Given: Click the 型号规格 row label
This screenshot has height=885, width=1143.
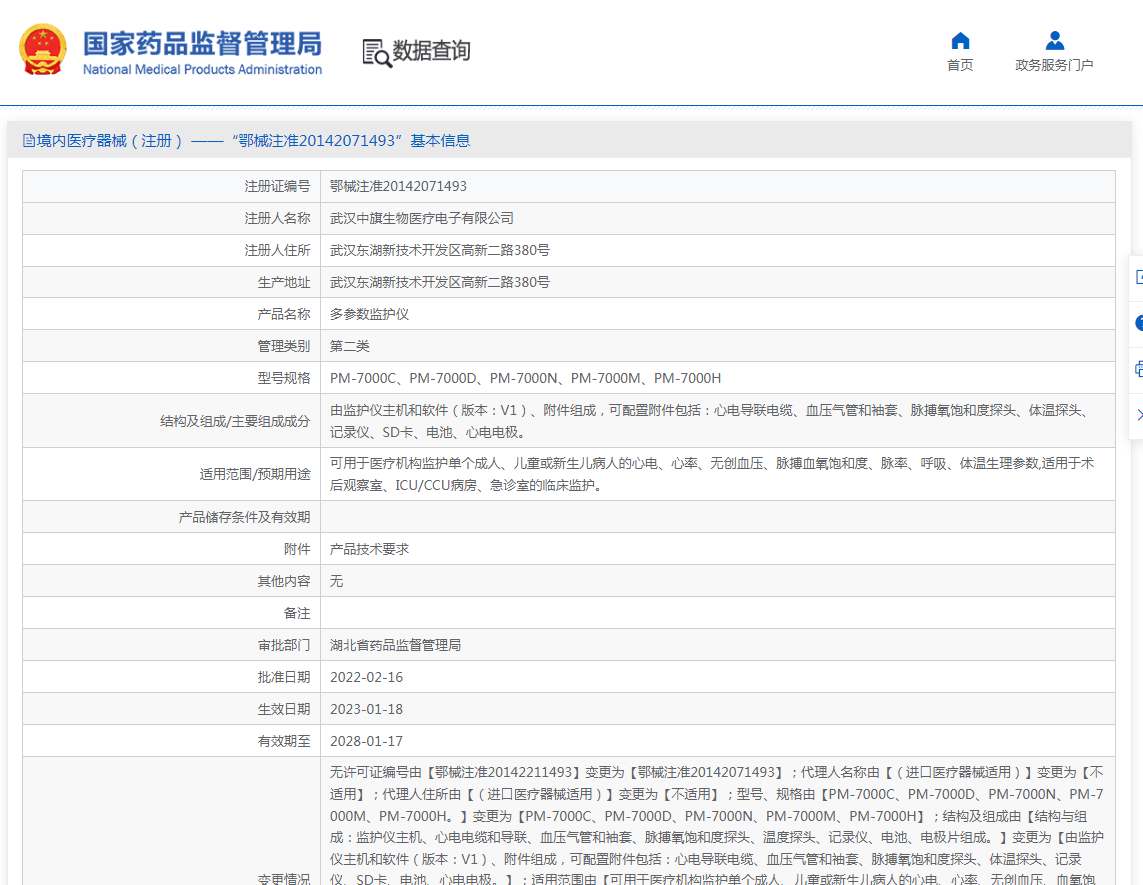Looking at the screenshot, I should 284,378.
